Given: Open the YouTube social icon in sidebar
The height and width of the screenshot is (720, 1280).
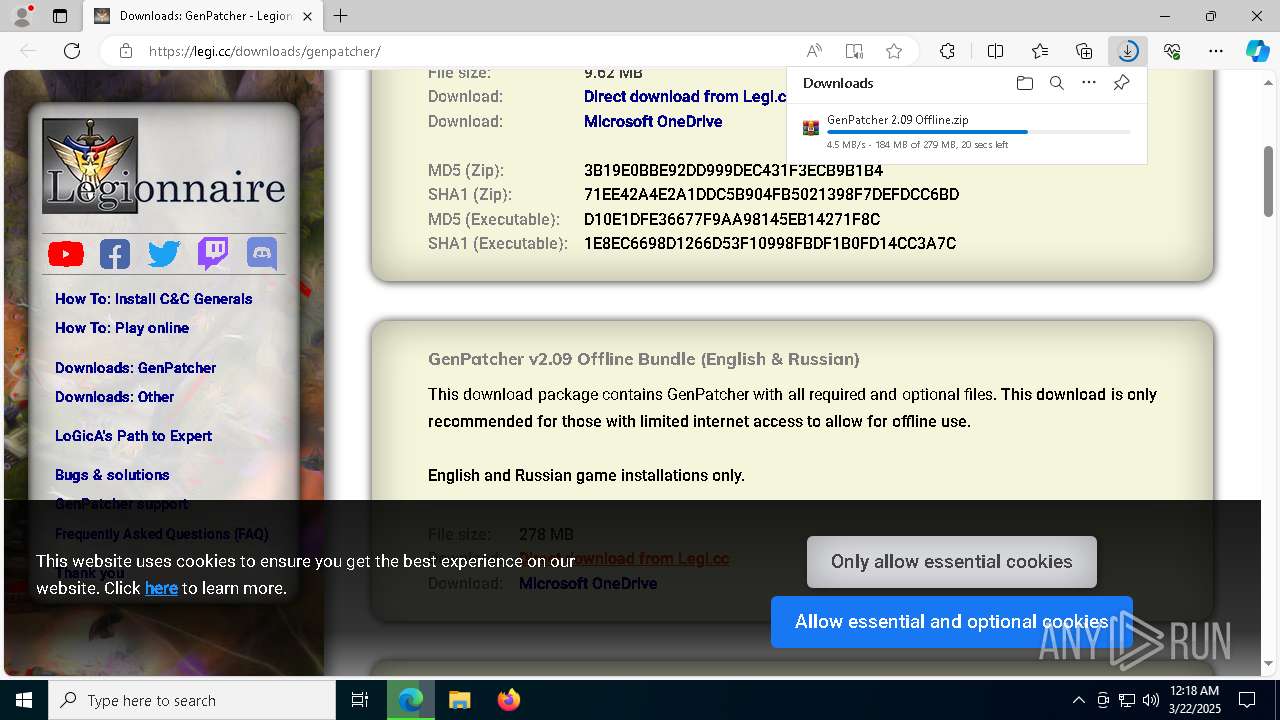Looking at the screenshot, I should click(66, 254).
